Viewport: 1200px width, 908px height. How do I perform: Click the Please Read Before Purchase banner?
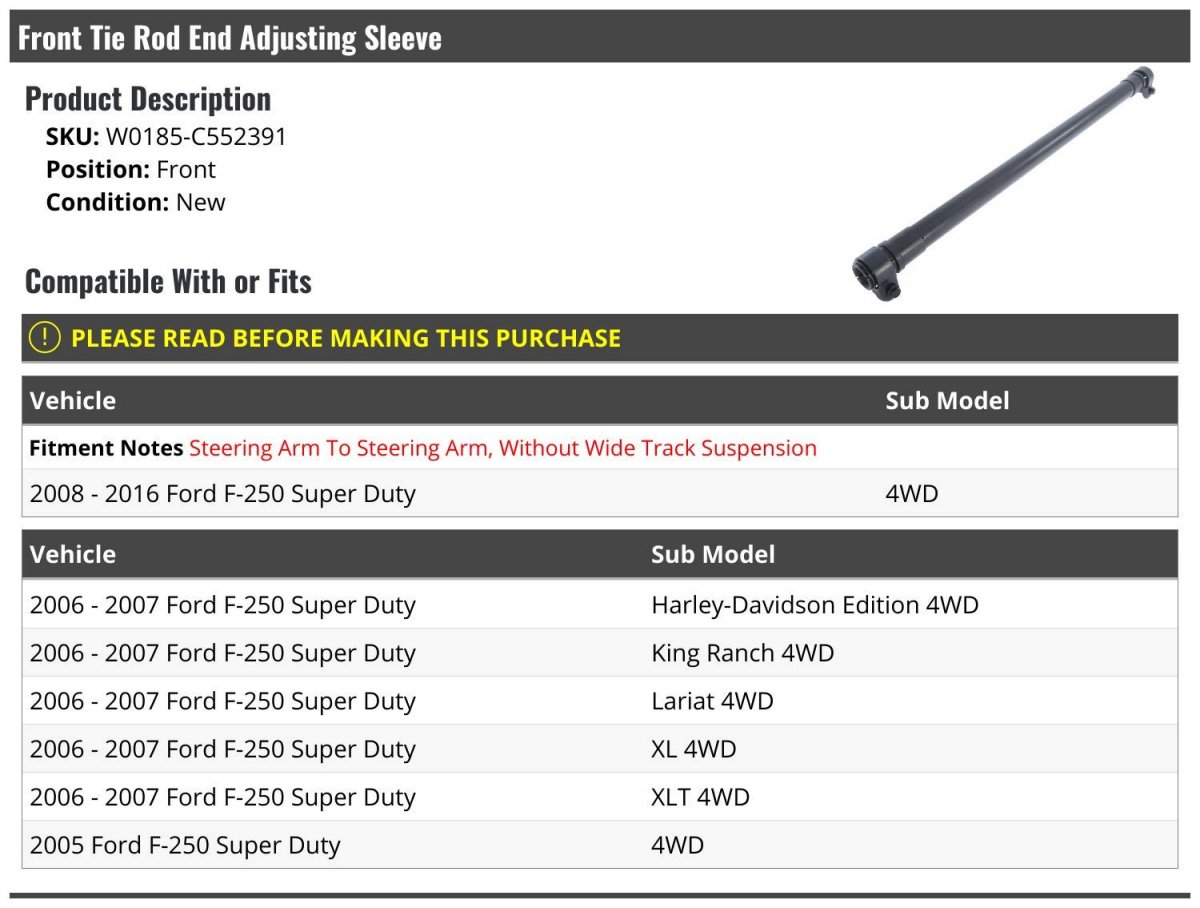tap(345, 338)
